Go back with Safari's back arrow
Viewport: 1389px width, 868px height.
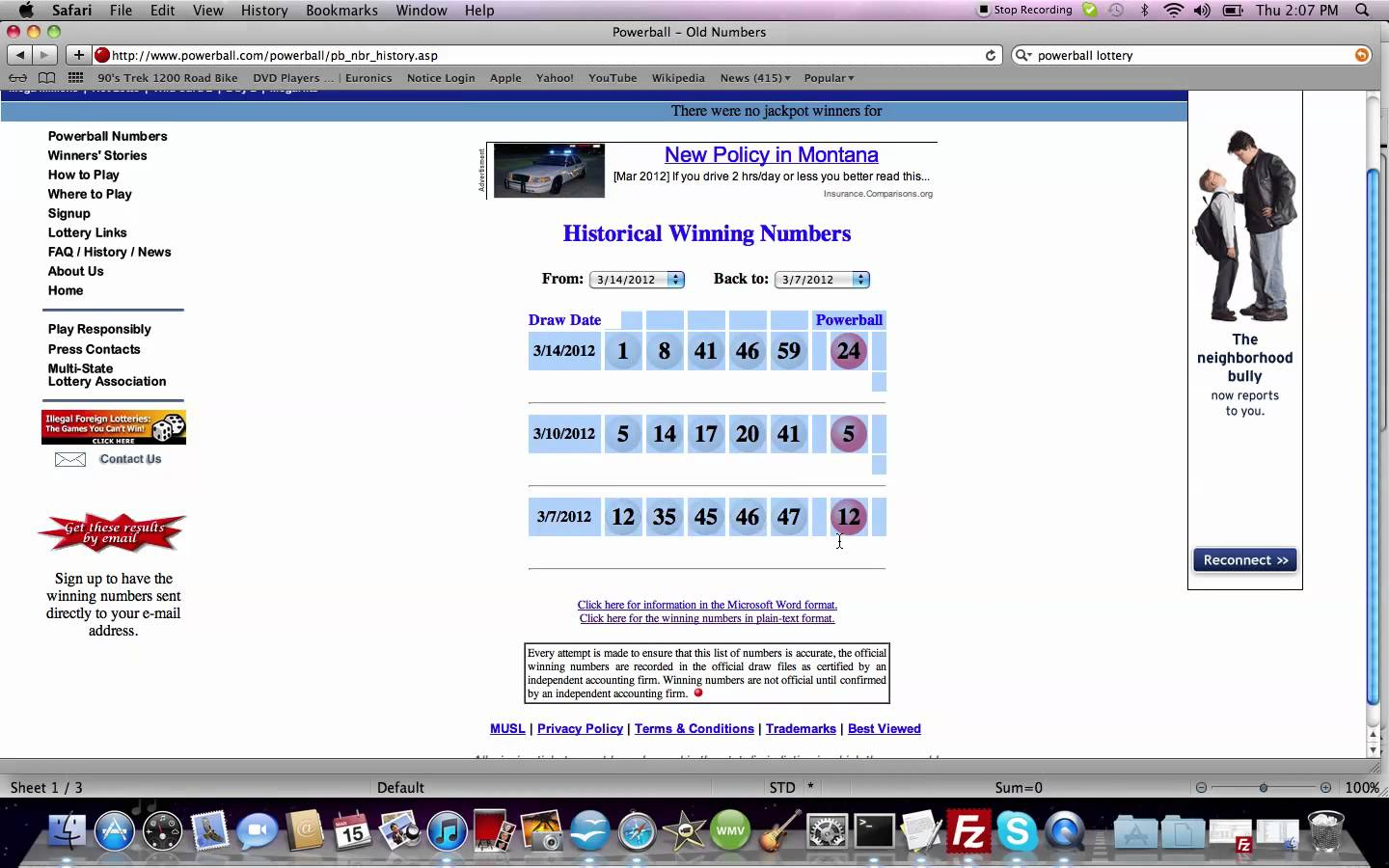(20, 55)
